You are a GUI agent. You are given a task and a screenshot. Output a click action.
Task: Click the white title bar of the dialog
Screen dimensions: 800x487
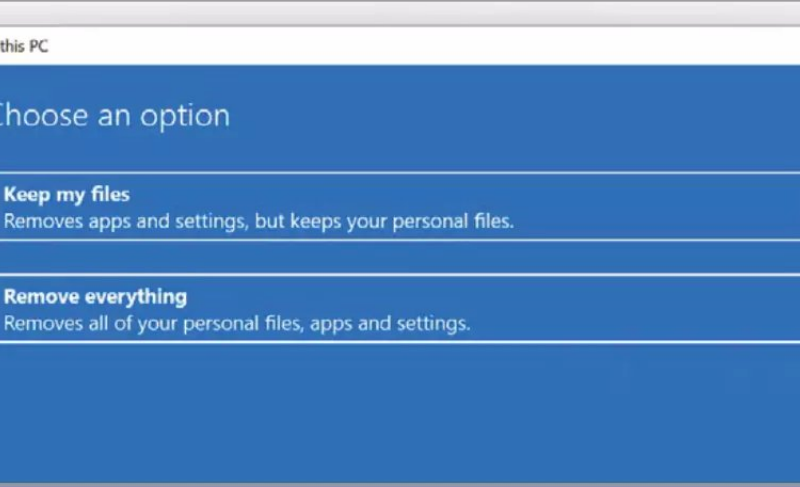400,46
